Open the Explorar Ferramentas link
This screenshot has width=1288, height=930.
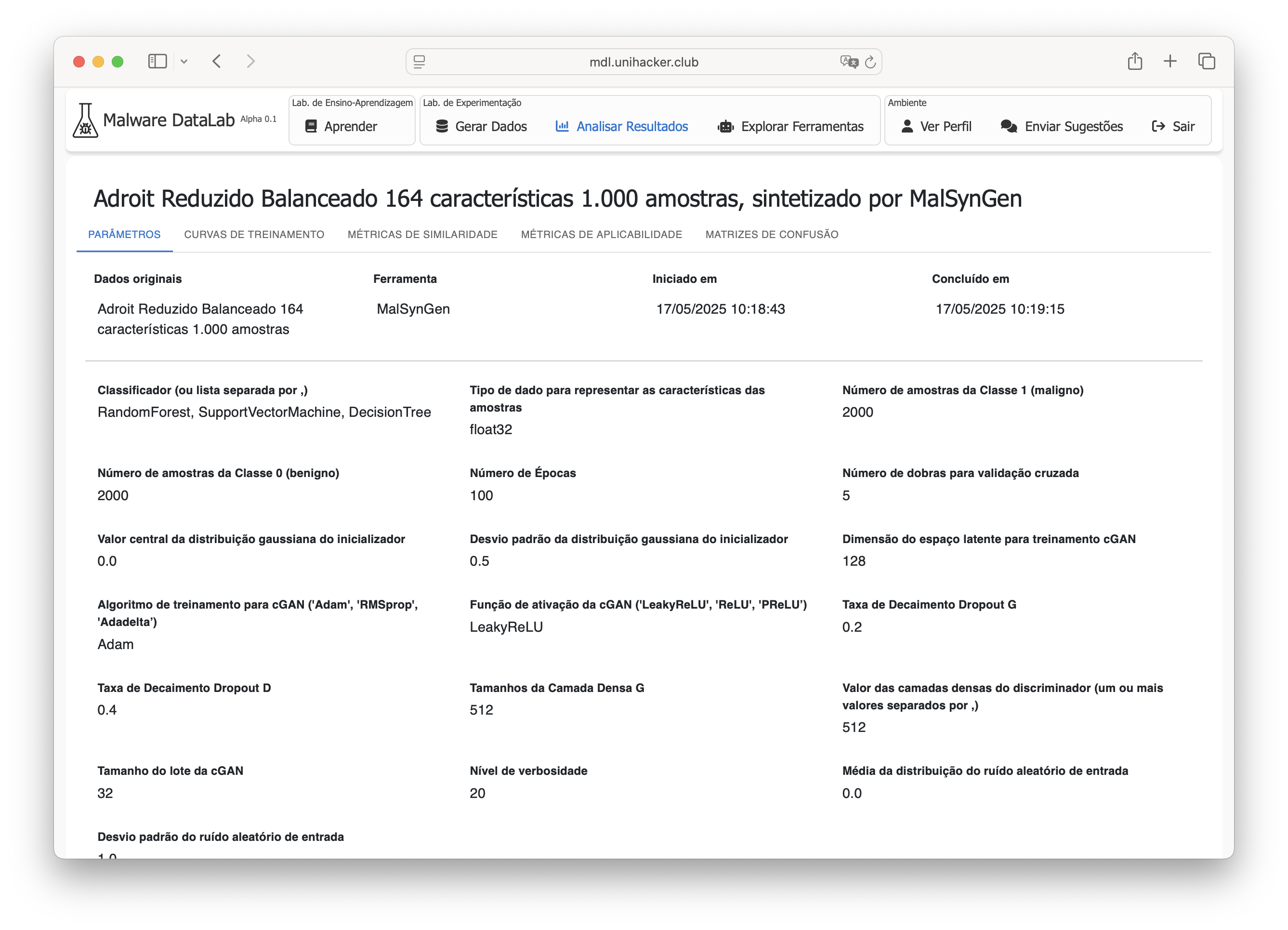790,126
